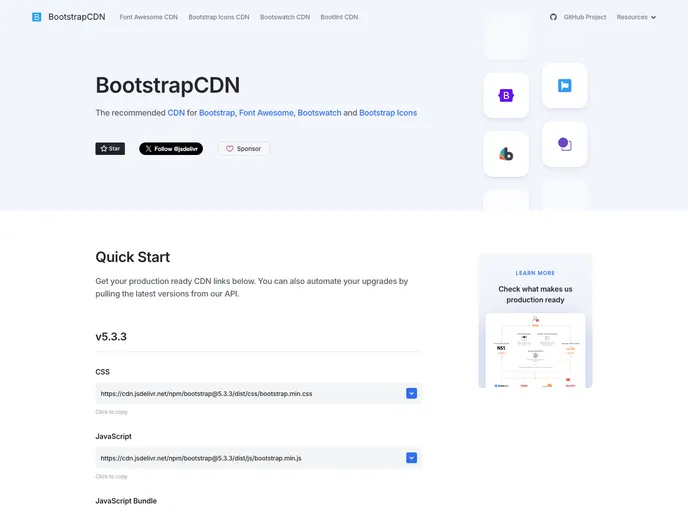Viewport: 688px width, 512px height.
Task: Go to Bootstrap Icons CDN page
Action: pos(219,17)
